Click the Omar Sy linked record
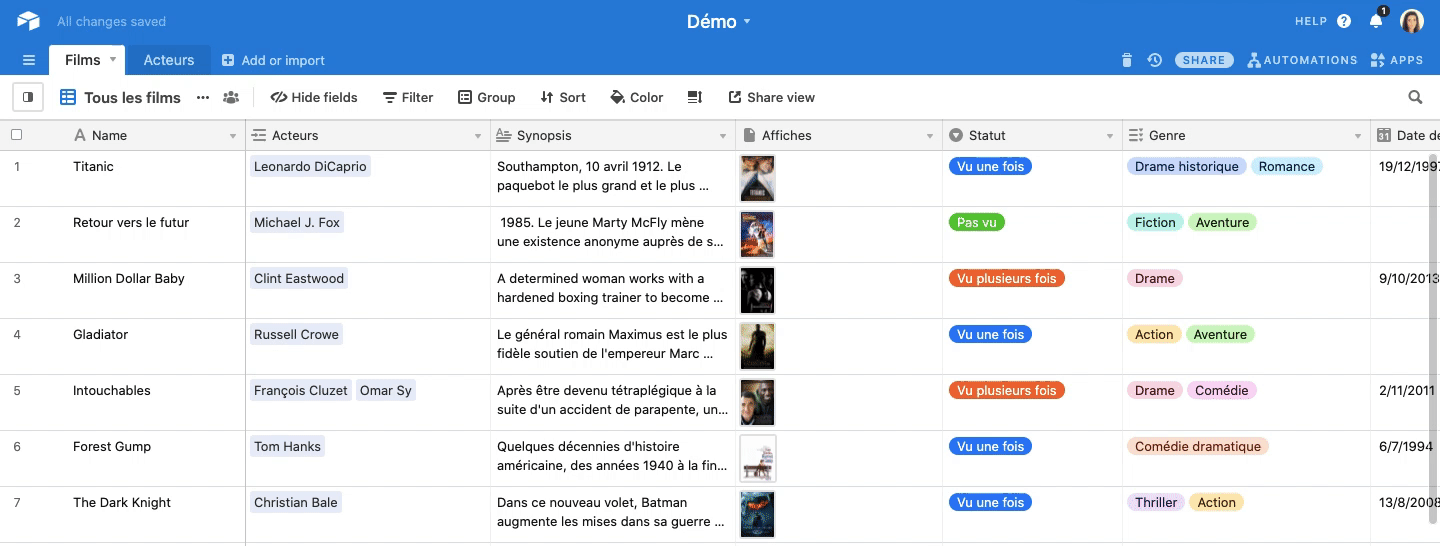 (386, 391)
